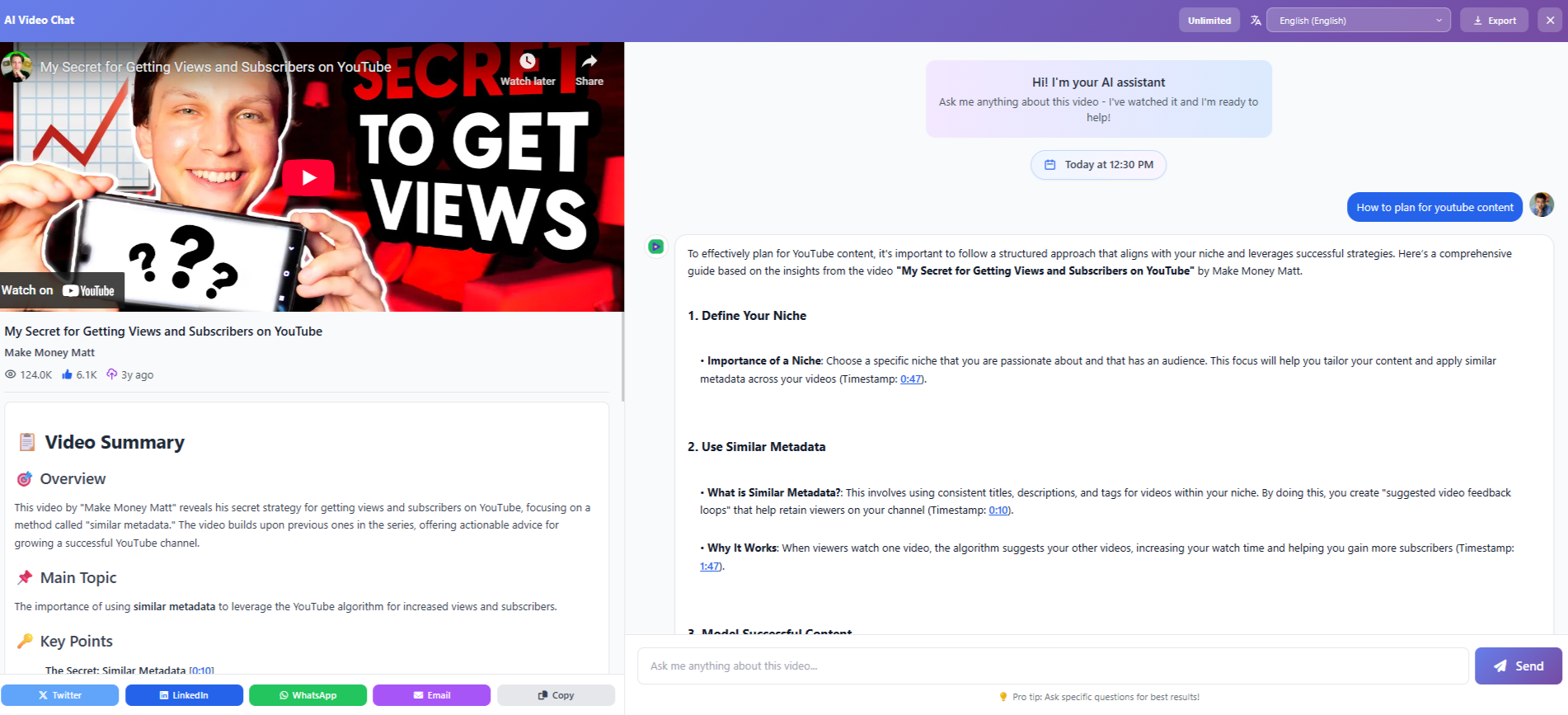This screenshot has height=715, width=1568.
Task: Close the AI Video Chat panel
Action: coord(1550,21)
